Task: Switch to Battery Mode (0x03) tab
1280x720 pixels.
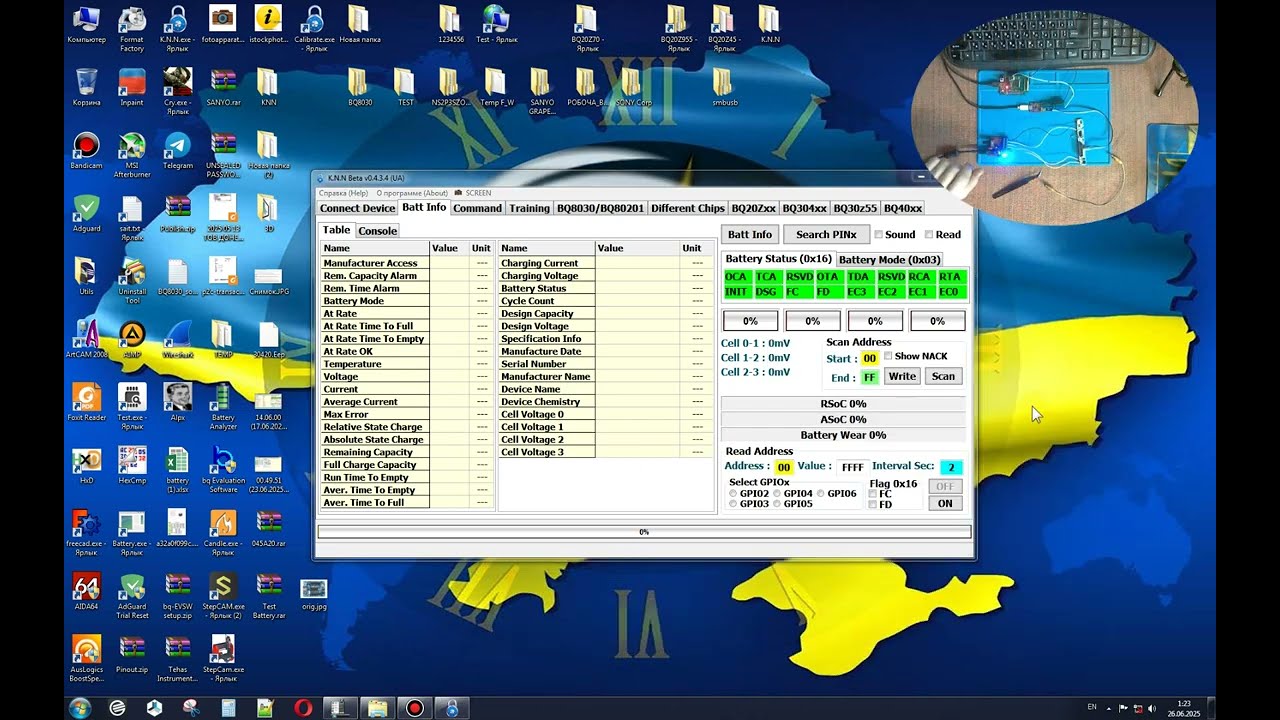Action: (888, 259)
